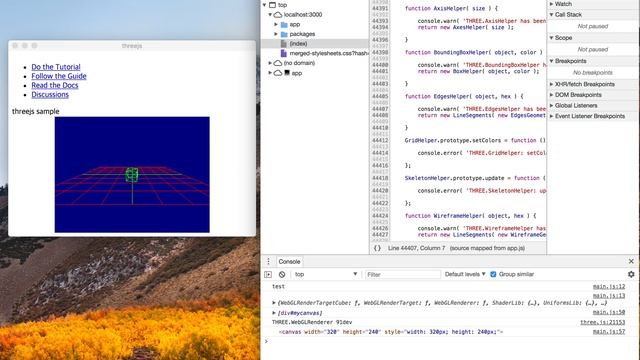Click line number 44407 in the gutter
The height and width of the screenshot is (360, 640).
(x=380, y=109)
